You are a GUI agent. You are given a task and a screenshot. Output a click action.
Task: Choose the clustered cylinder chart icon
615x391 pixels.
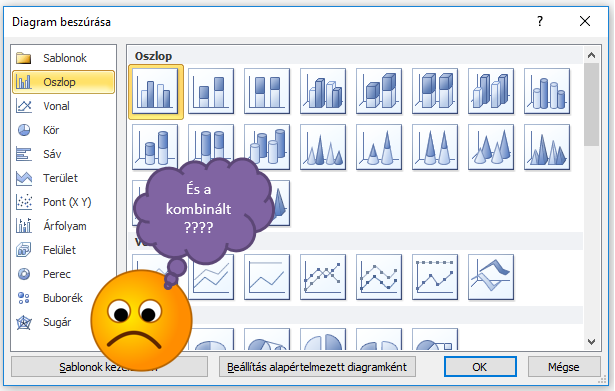tap(547, 91)
